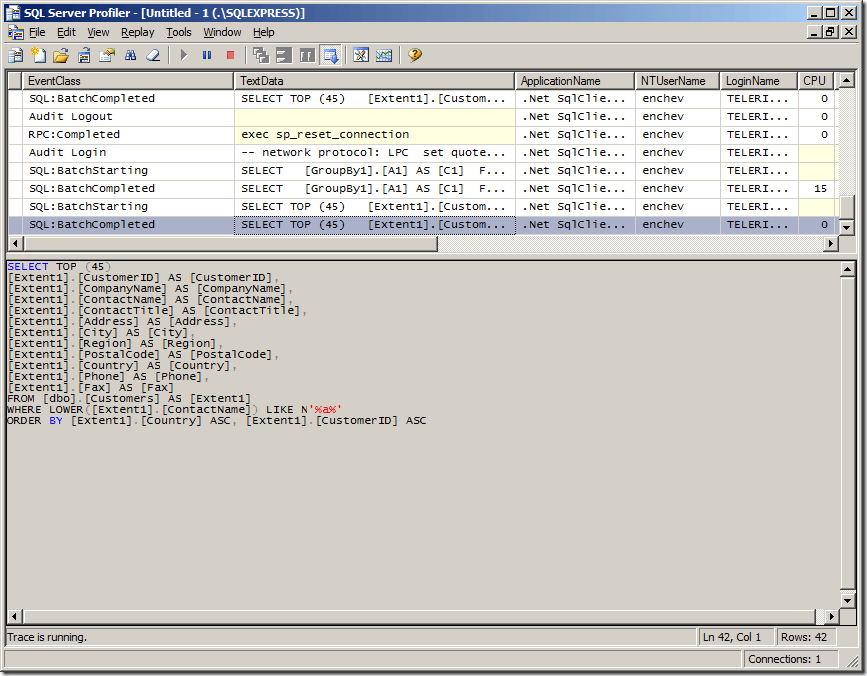Click detail pane vertical scroll up arrow
Image resolution: width=867 pixels, height=676 pixels.
point(847,270)
